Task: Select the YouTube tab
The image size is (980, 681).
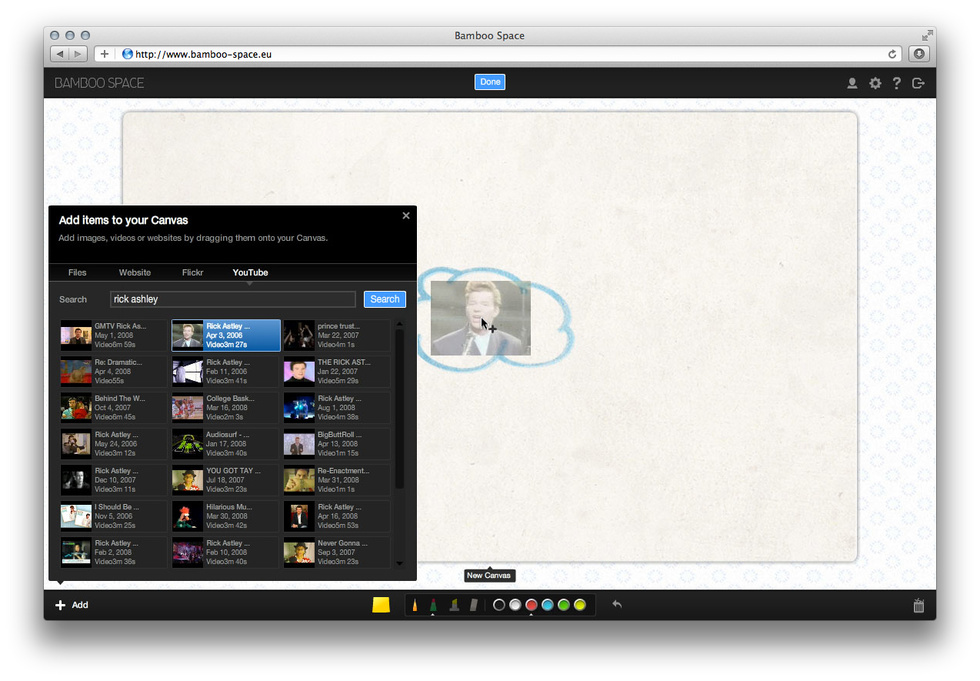Action: click(250, 272)
